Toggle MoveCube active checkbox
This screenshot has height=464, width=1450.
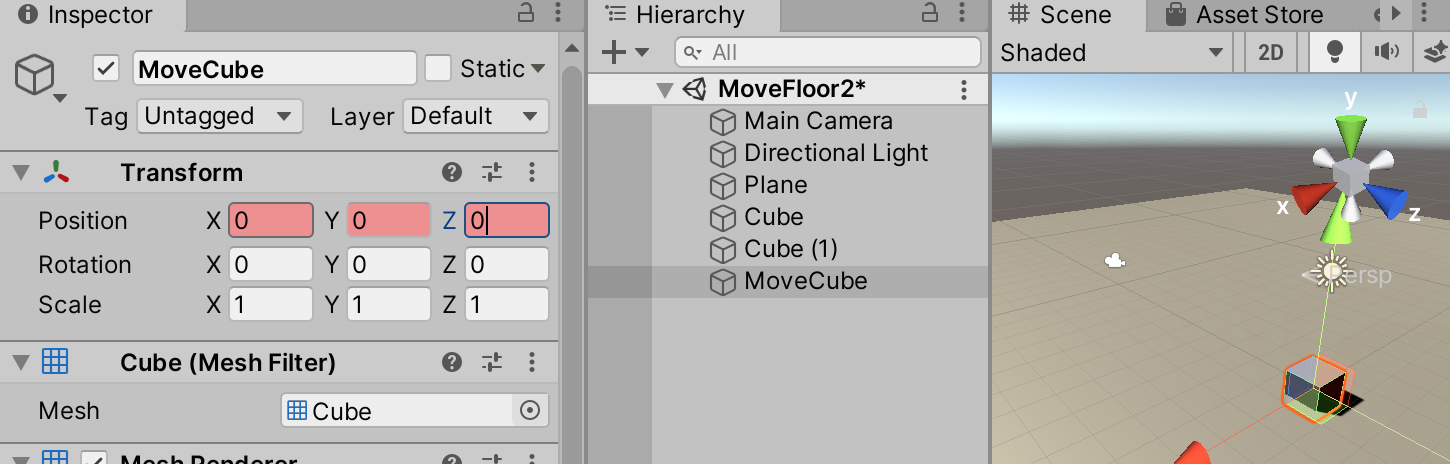(106, 68)
